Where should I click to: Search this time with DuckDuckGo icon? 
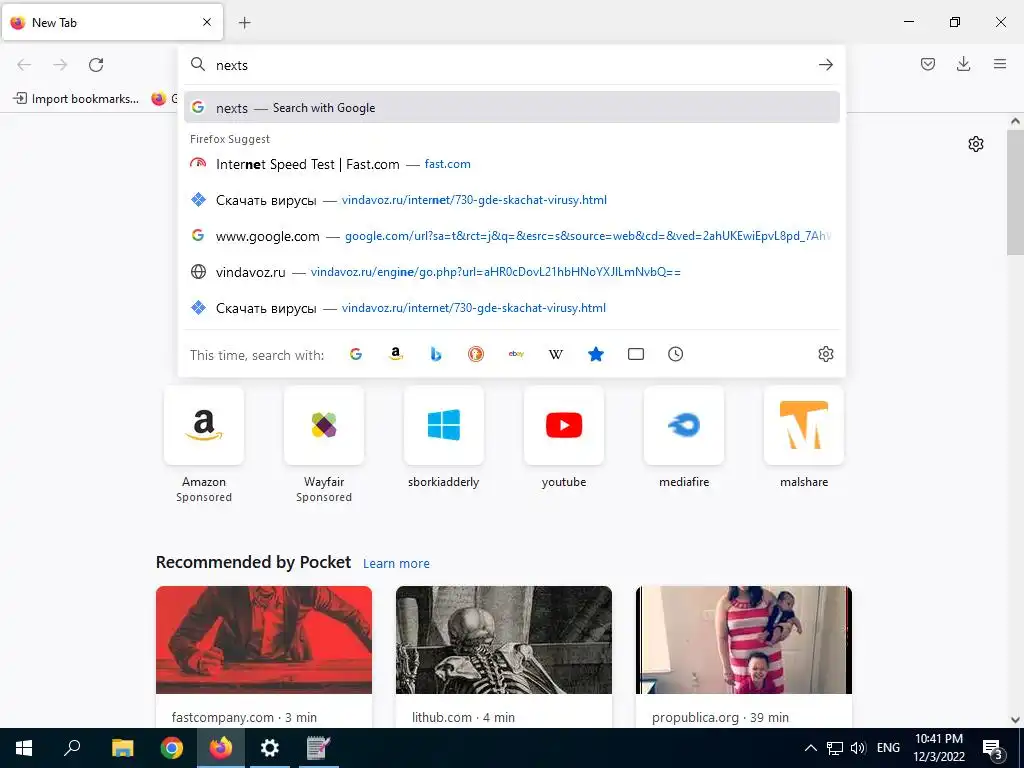point(475,354)
